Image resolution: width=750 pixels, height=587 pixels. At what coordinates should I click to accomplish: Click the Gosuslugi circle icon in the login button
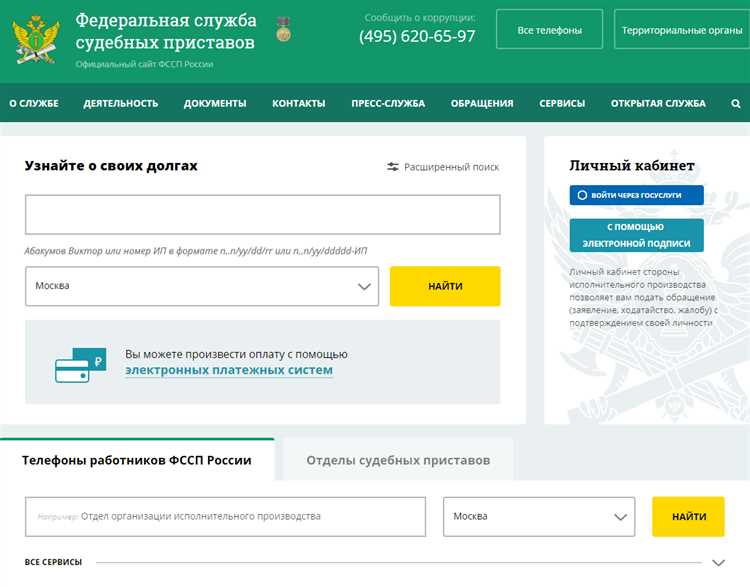[582, 195]
